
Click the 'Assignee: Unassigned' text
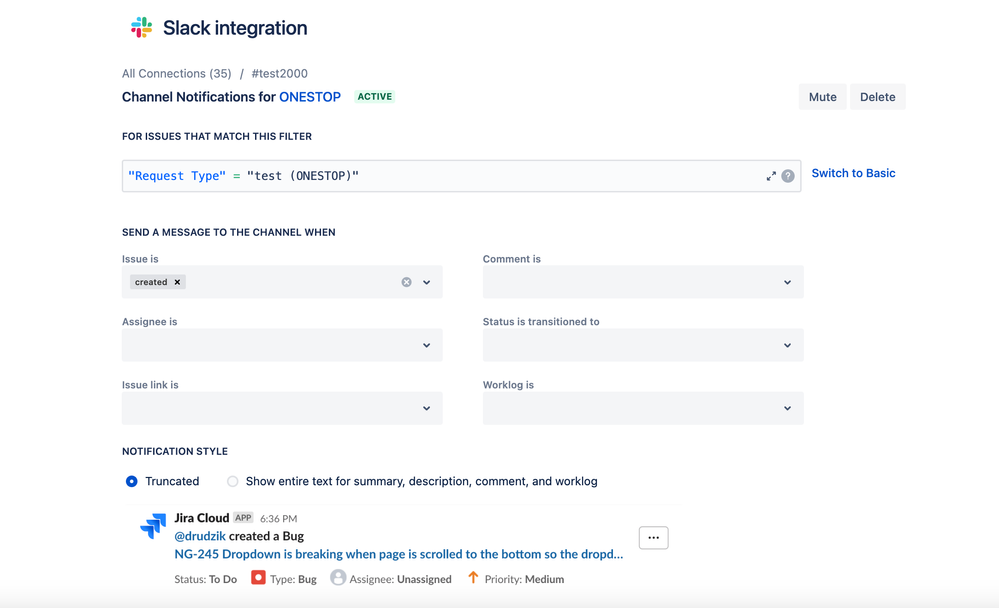pyautogui.click(x=401, y=579)
